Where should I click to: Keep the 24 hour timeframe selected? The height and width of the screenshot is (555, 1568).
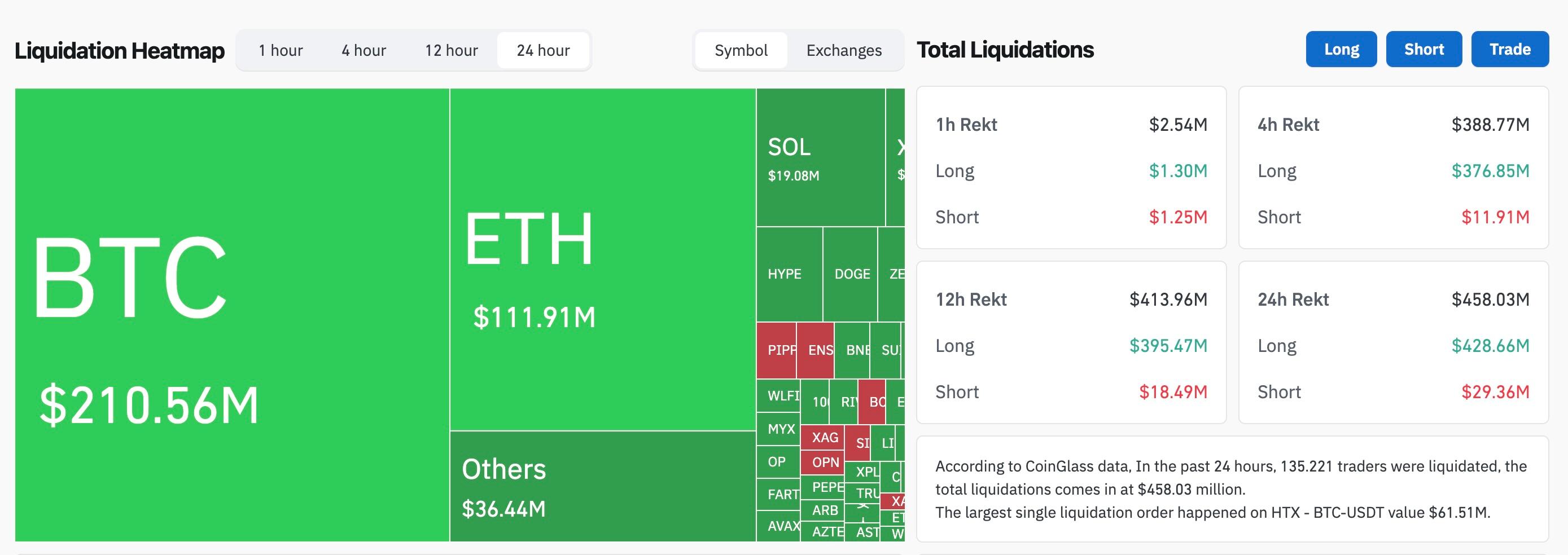click(544, 51)
